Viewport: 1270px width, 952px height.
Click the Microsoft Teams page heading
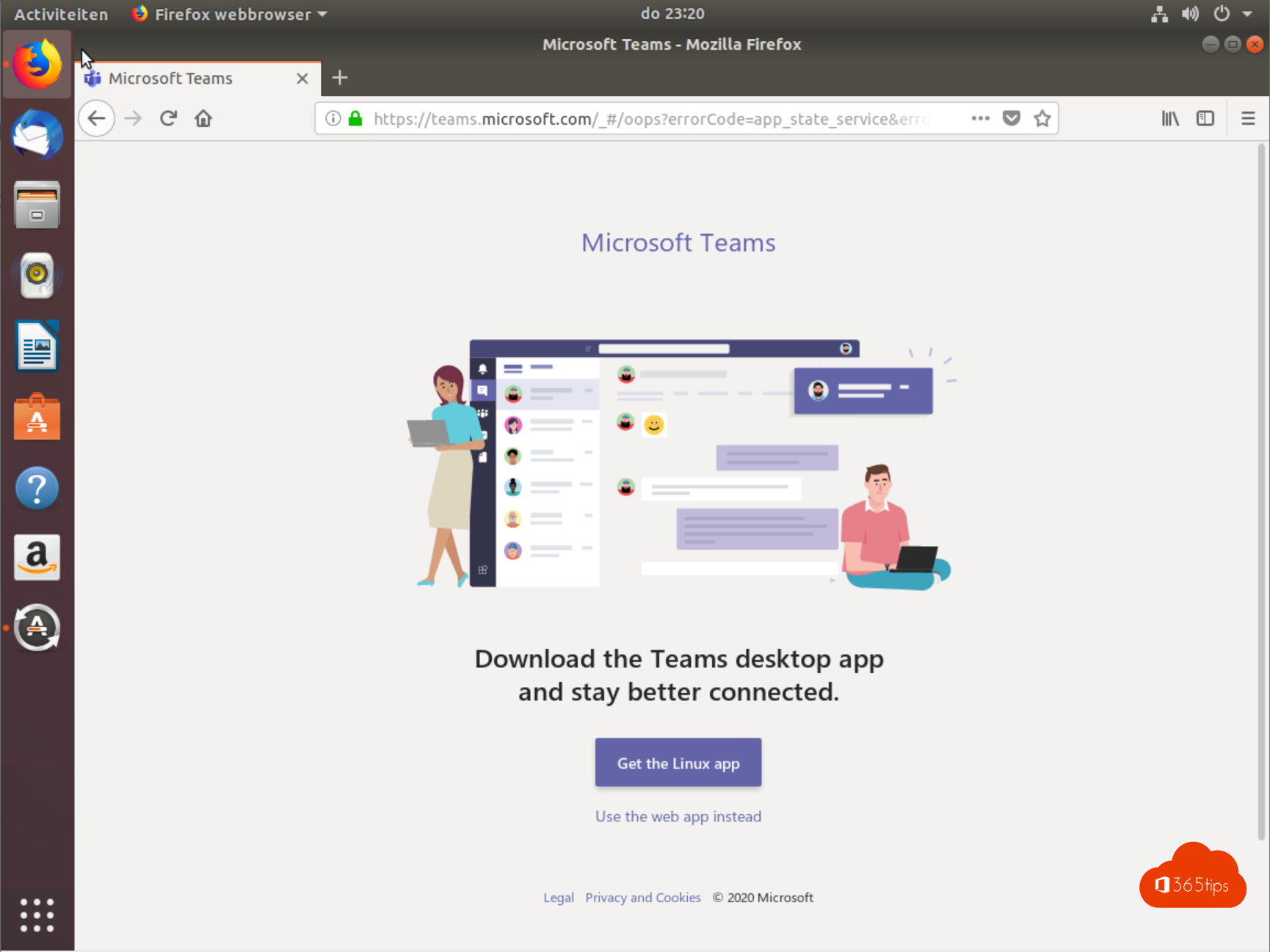point(678,243)
